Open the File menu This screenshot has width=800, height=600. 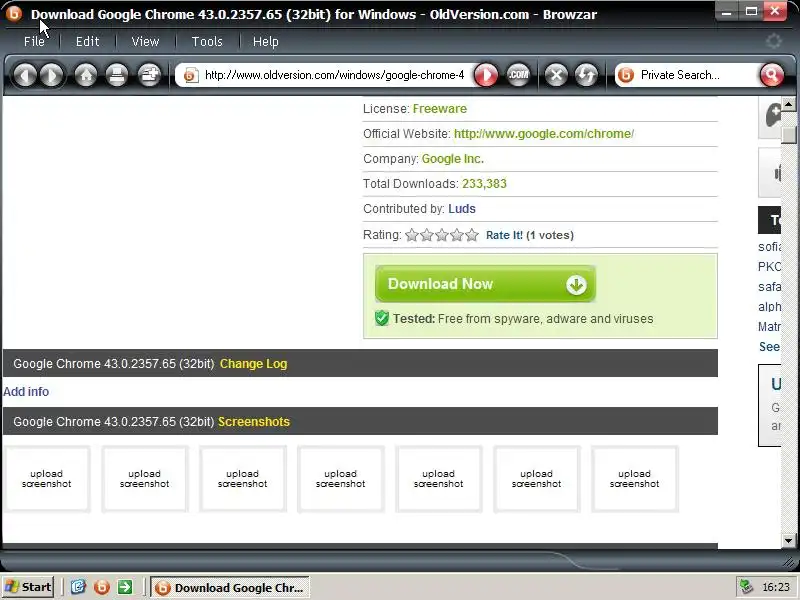click(34, 41)
